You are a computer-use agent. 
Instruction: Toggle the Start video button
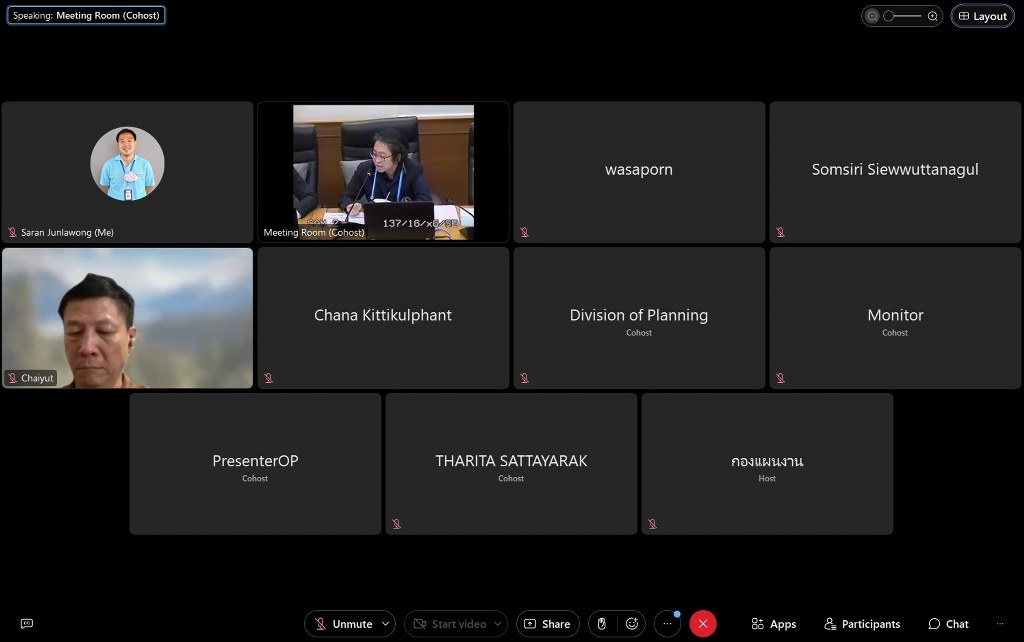(x=451, y=624)
